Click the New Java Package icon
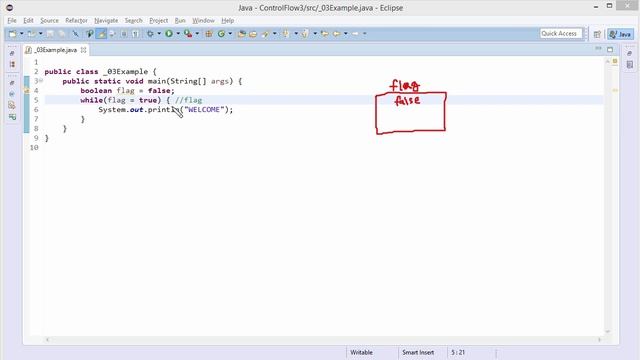640x360 pixels. tap(209, 34)
